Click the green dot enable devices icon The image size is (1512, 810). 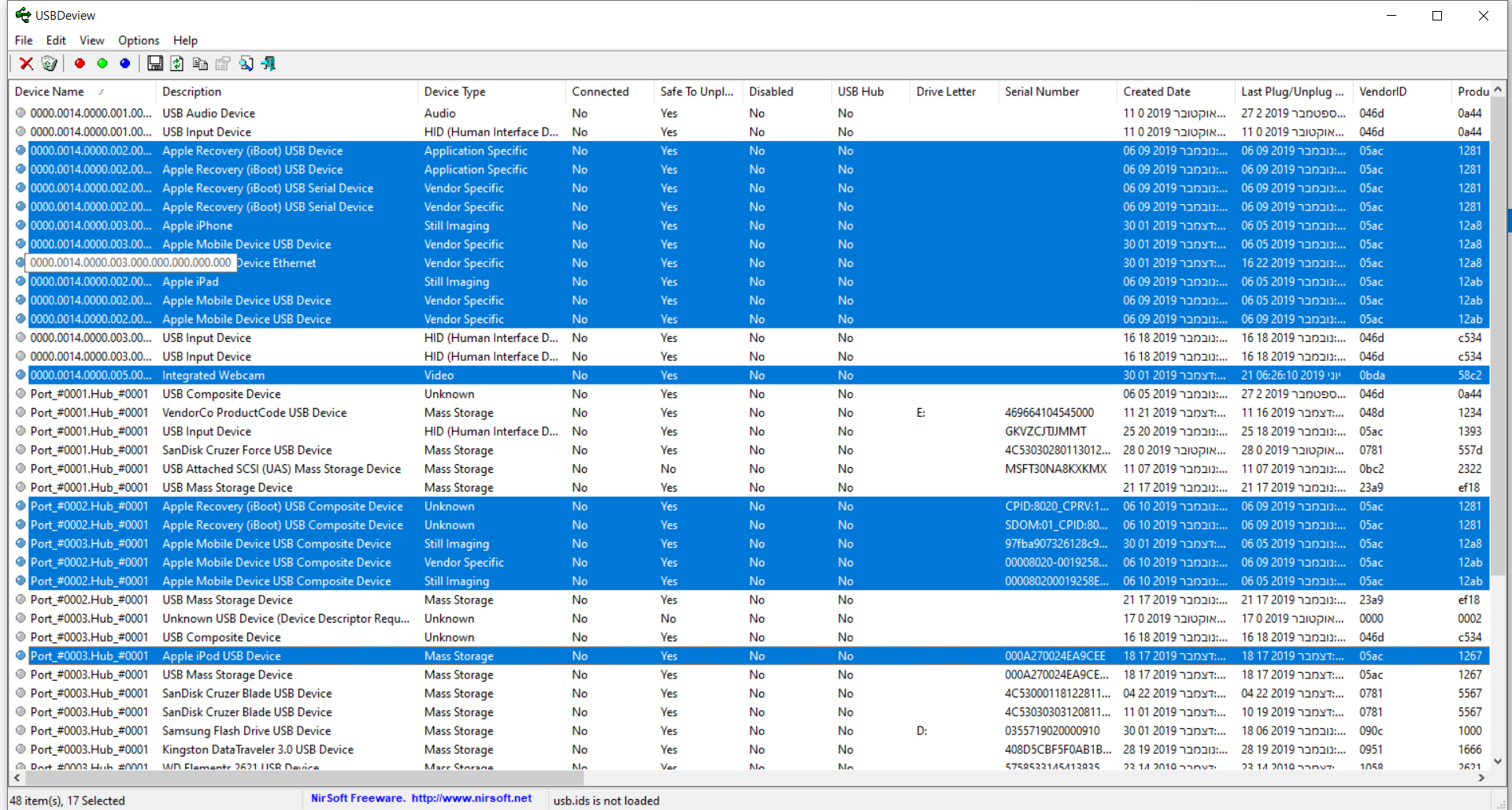coord(102,64)
